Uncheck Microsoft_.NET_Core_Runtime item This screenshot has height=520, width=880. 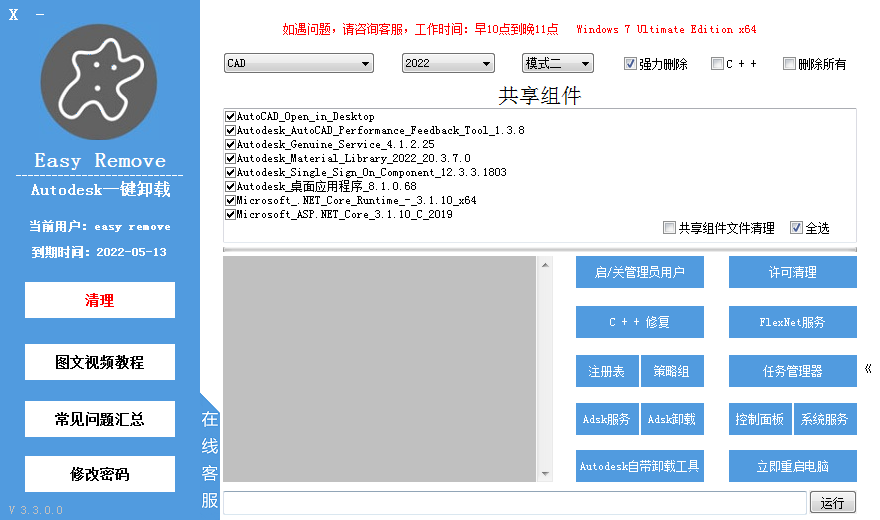[230, 200]
